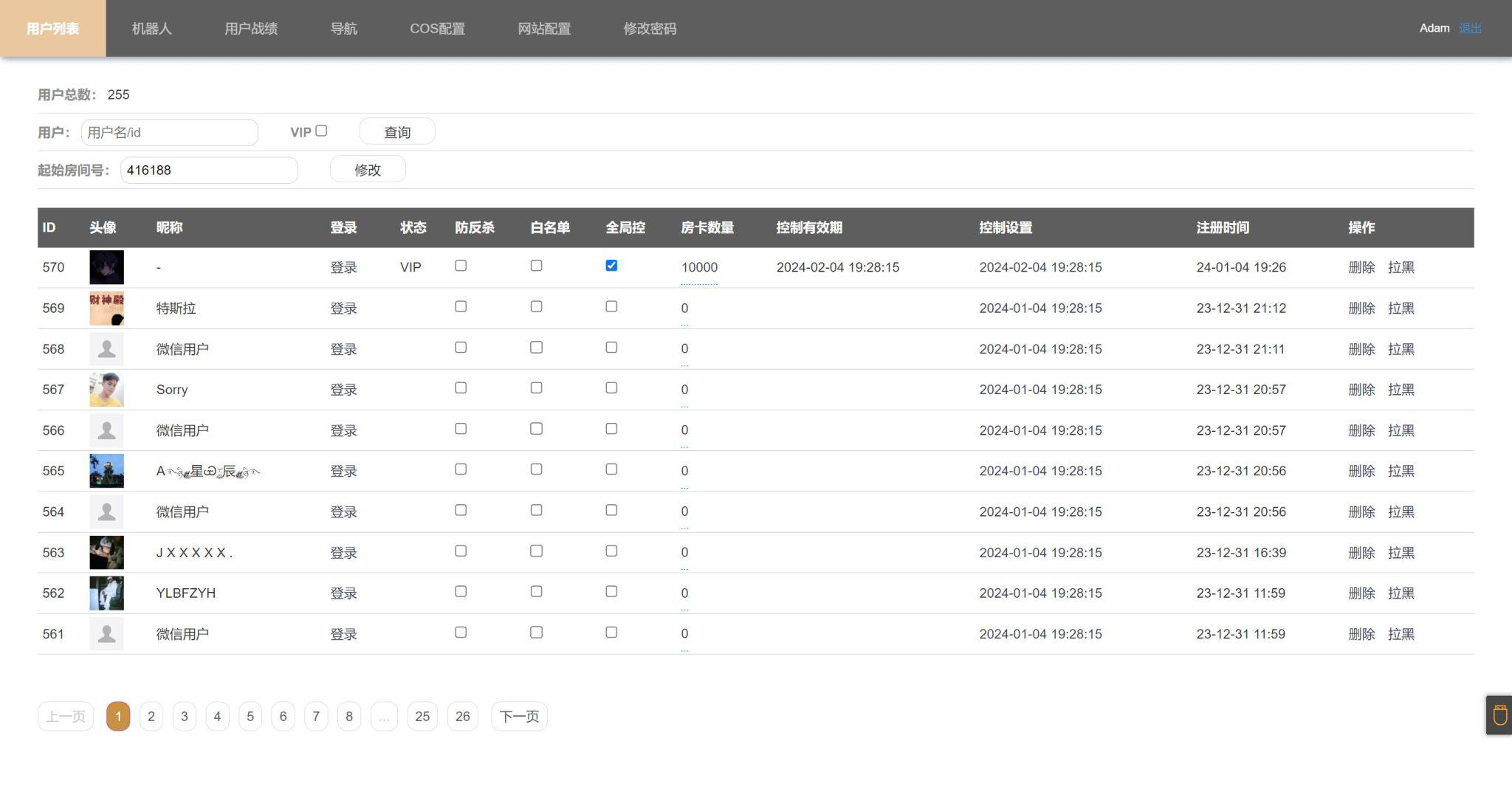Log out via the 退出 link
Screen dimensions: 1512x806
pos(1470,27)
